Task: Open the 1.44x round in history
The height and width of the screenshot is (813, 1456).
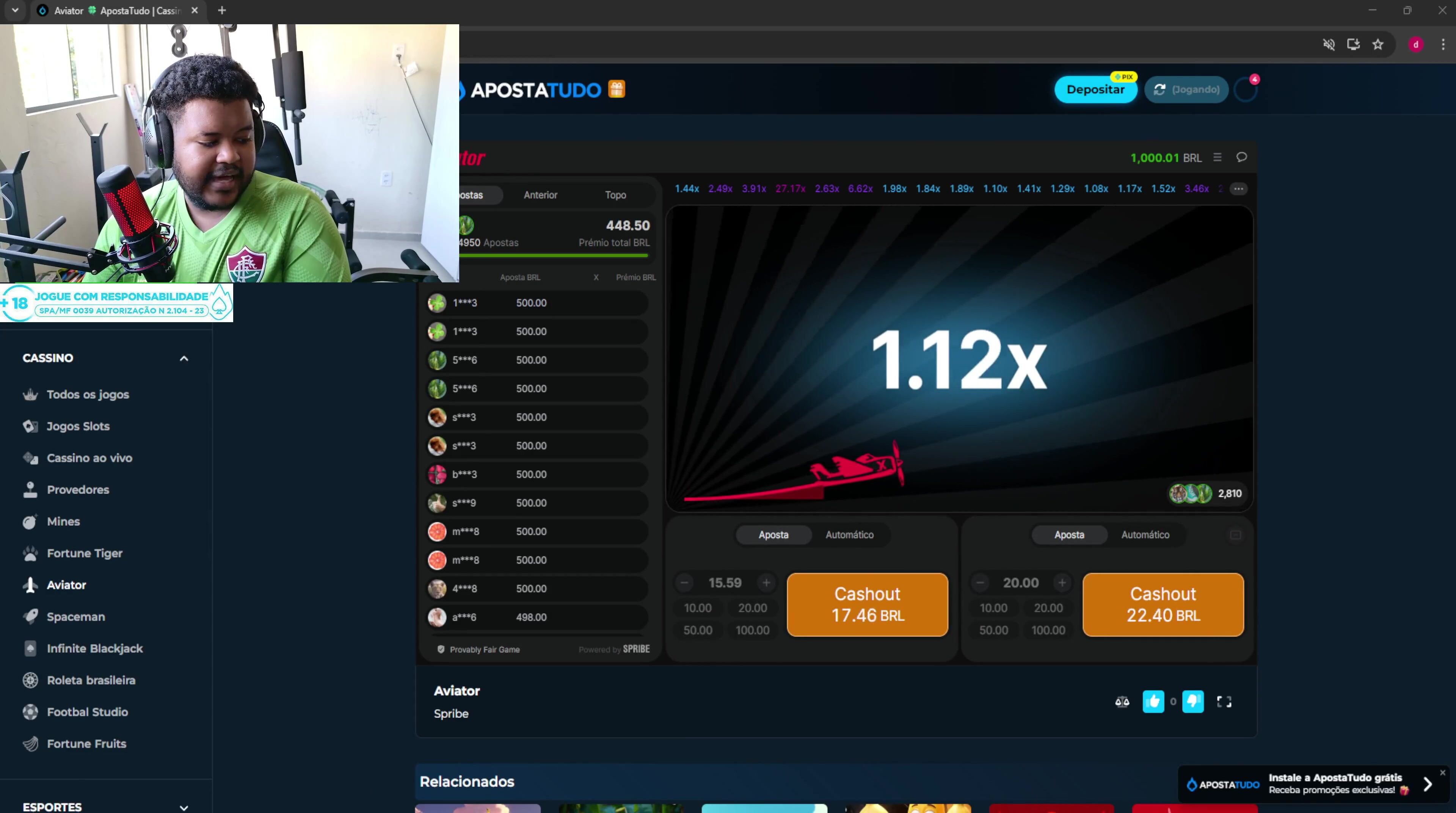Action: coord(687,189)
